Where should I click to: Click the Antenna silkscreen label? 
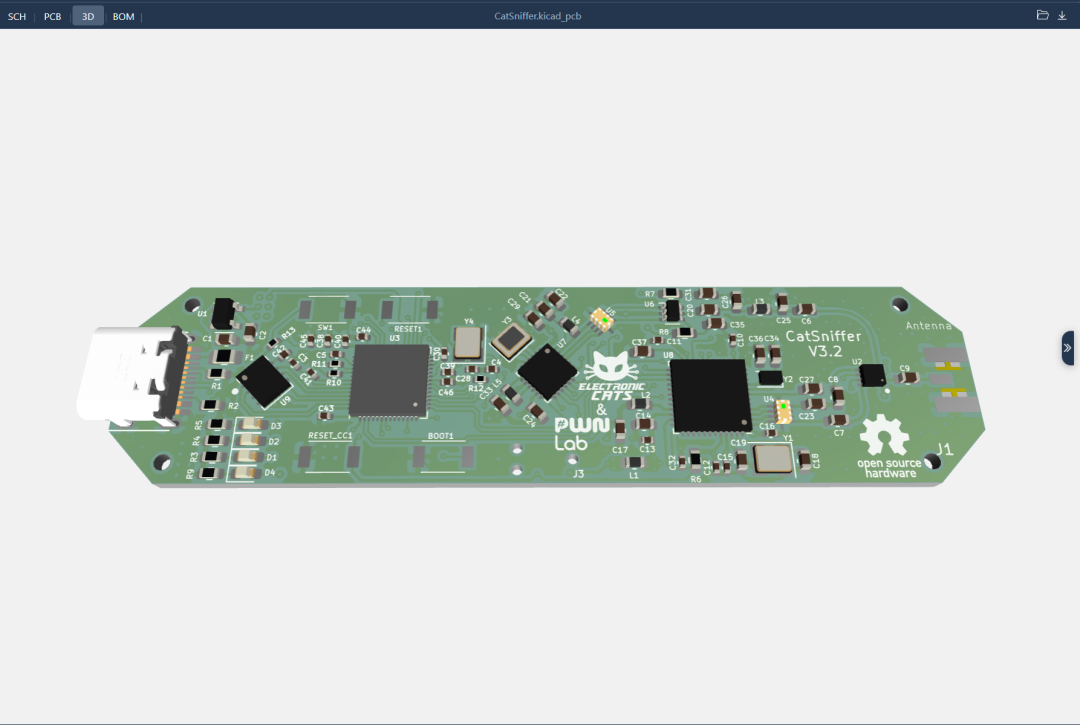pyautogui.click(x=928, y=326)
